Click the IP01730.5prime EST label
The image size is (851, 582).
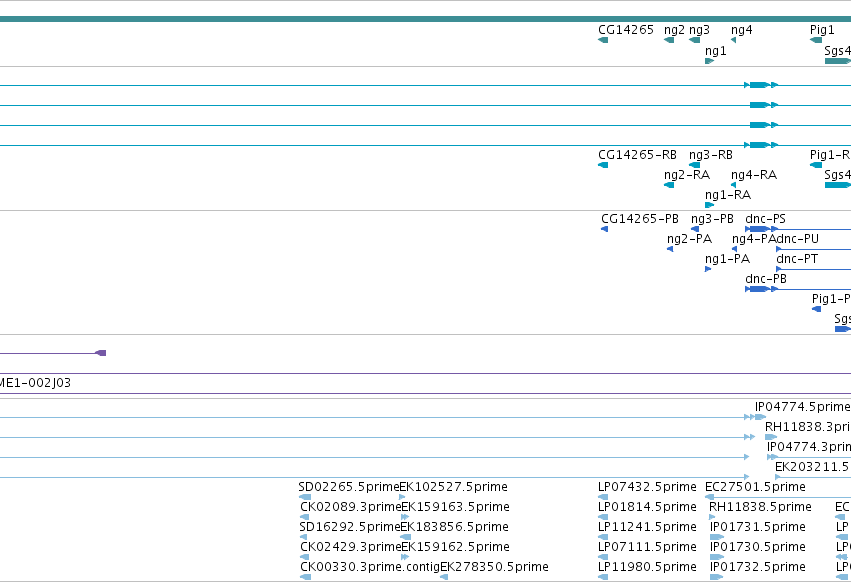coord(758,547)
